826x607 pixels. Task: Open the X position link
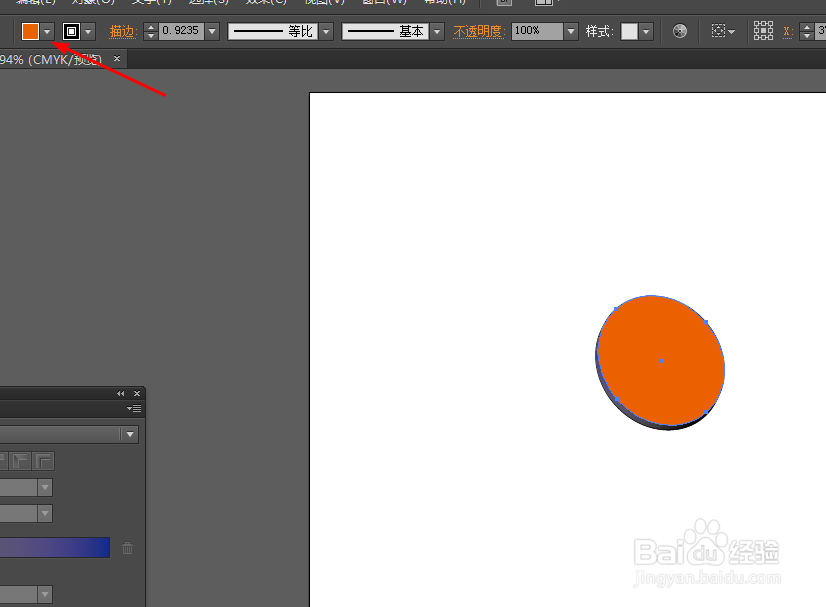pyautogui.click(x=788, y=32)
